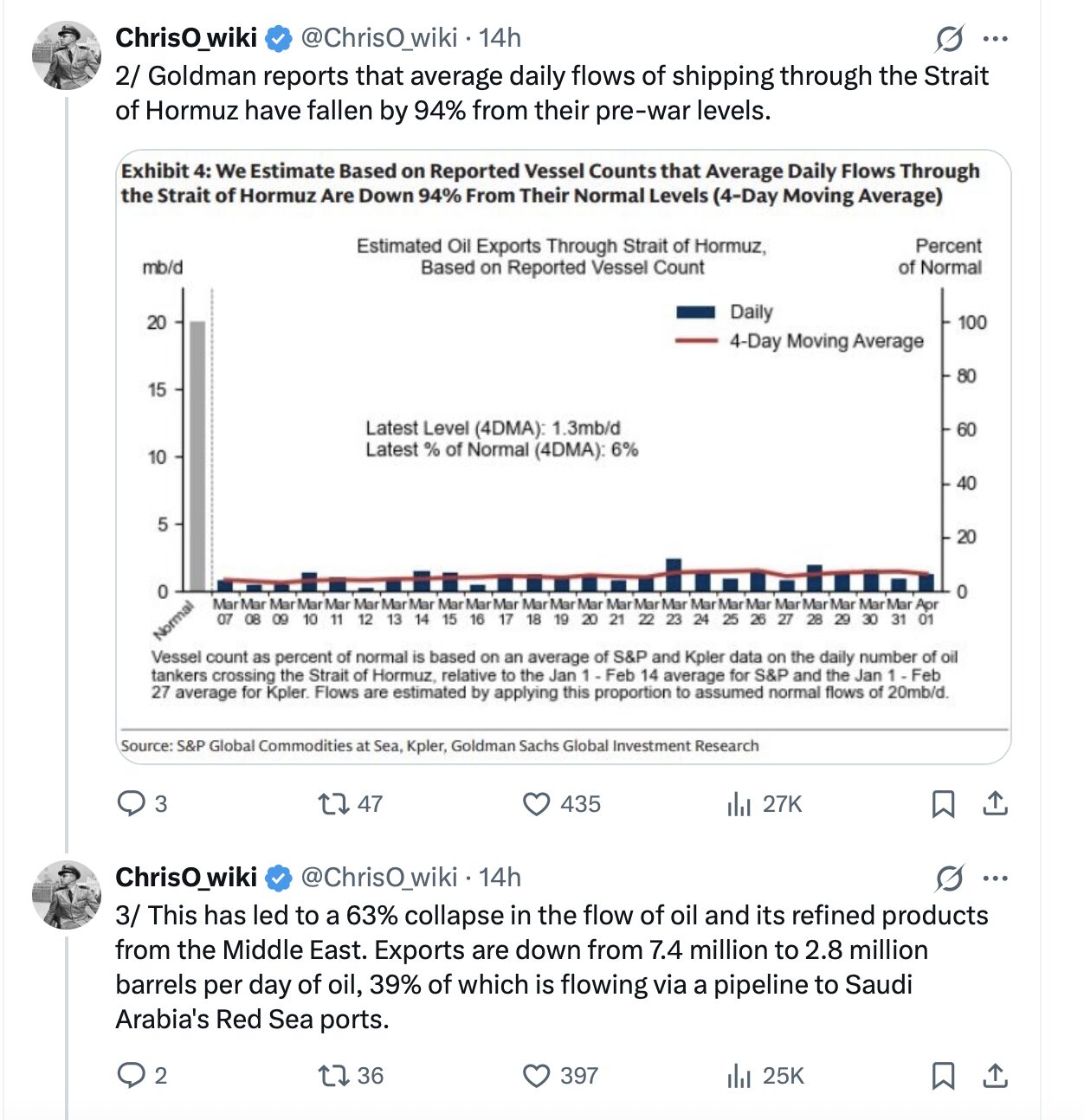Bookmark the Goldman Hormuz chart tweet
1084x1120 pixels.
[x=943, y=804]
